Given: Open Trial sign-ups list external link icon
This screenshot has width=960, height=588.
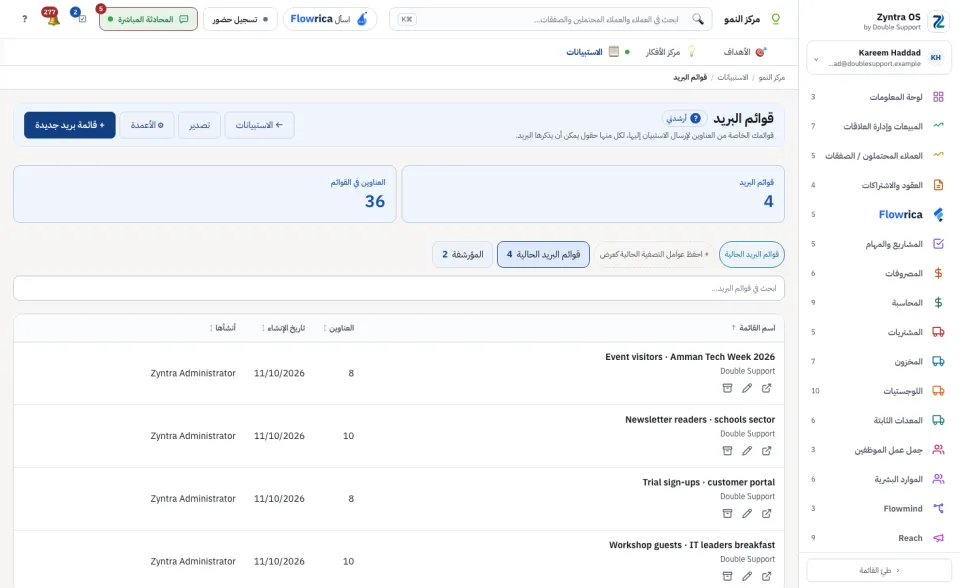Looking at the screenshot, I should [767, 514].
